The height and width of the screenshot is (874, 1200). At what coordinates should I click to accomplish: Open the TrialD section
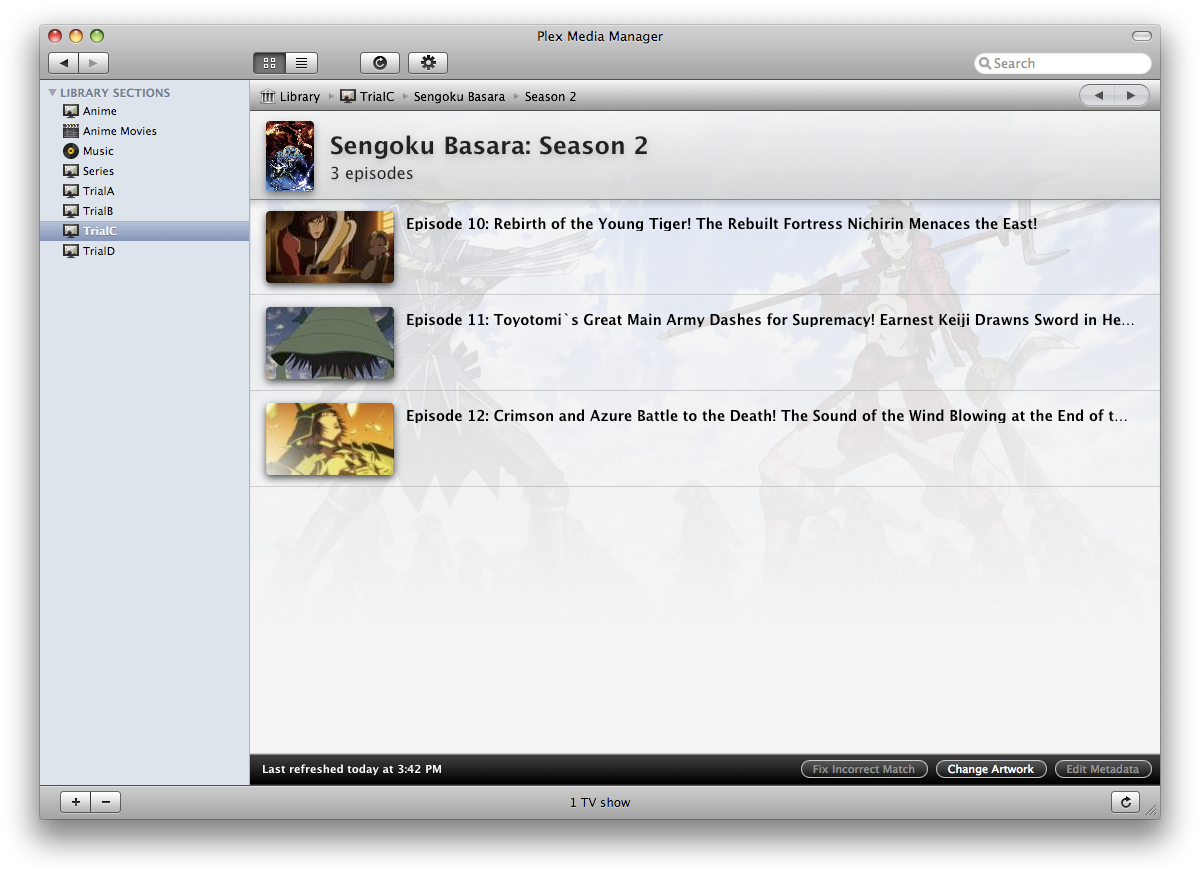144,251
